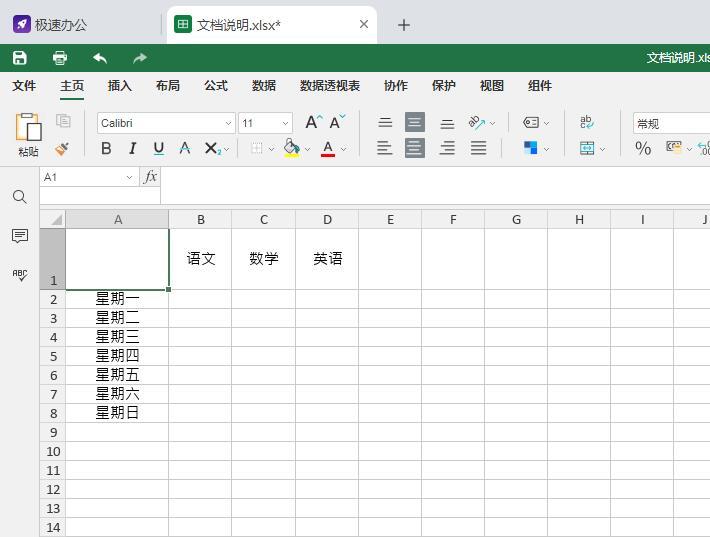Decrease font size with small A icon
The height and width of the screenshot is (537, 710).
tap(337, 122)
